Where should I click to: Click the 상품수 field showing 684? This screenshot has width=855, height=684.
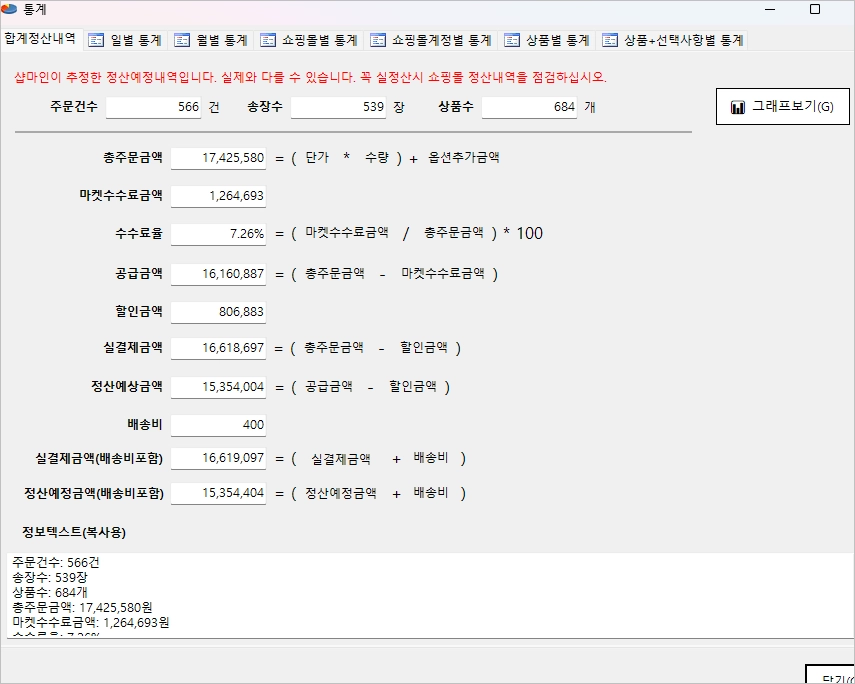tap(529, 107)
